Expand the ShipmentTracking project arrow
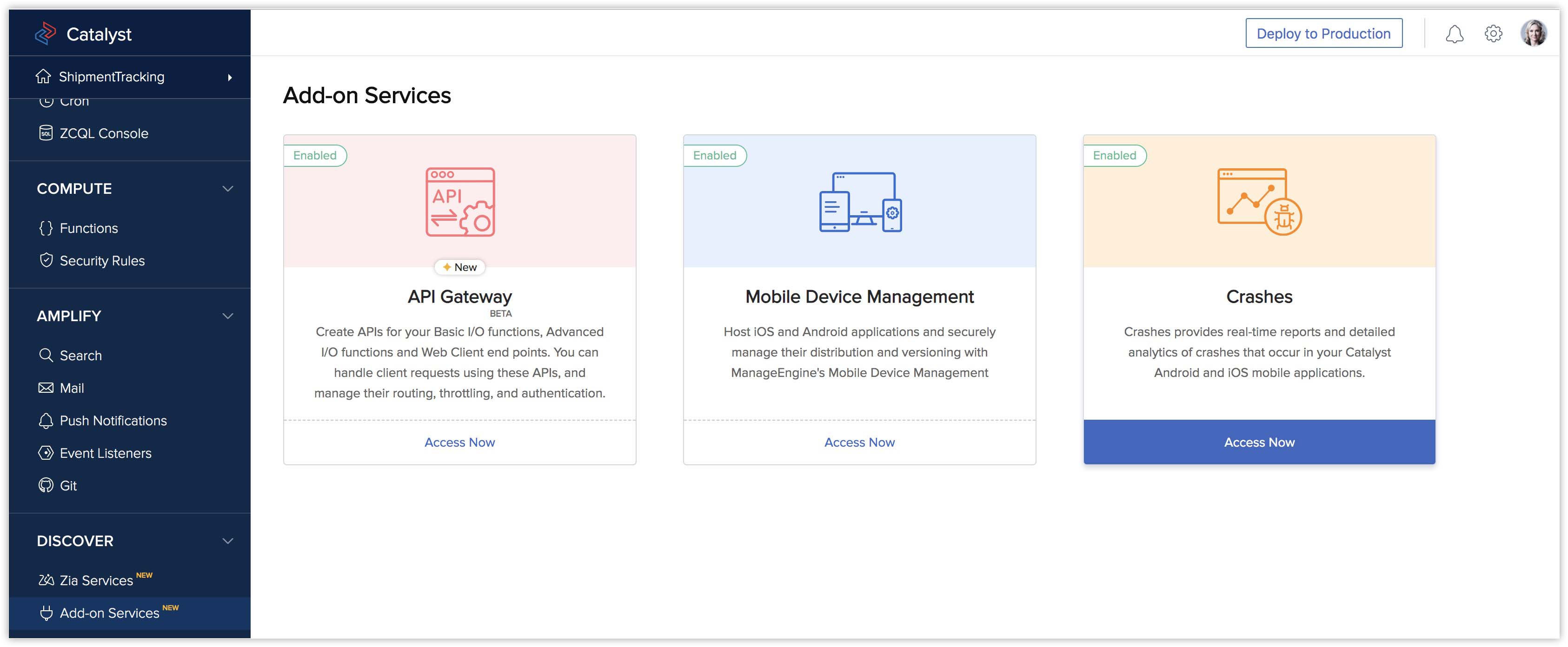1568x647 pixels. [x=229, y=77]
